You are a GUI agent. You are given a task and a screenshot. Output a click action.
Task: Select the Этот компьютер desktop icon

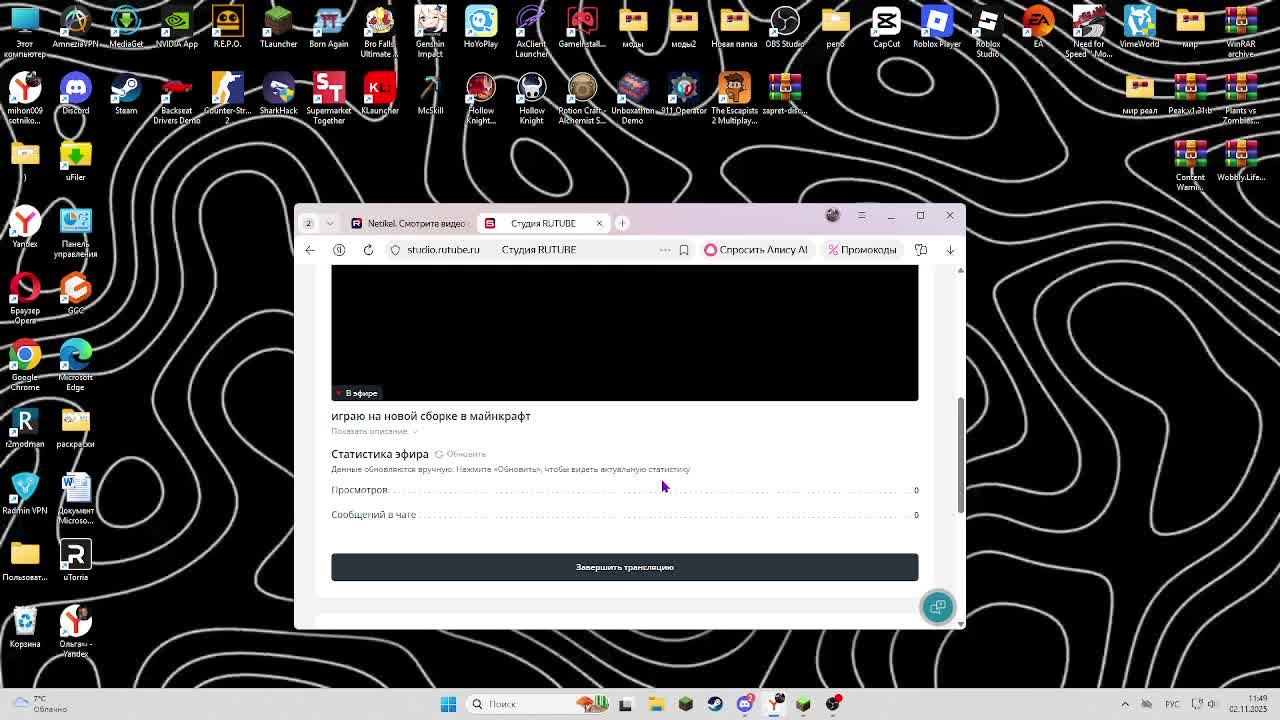point(25,32)
